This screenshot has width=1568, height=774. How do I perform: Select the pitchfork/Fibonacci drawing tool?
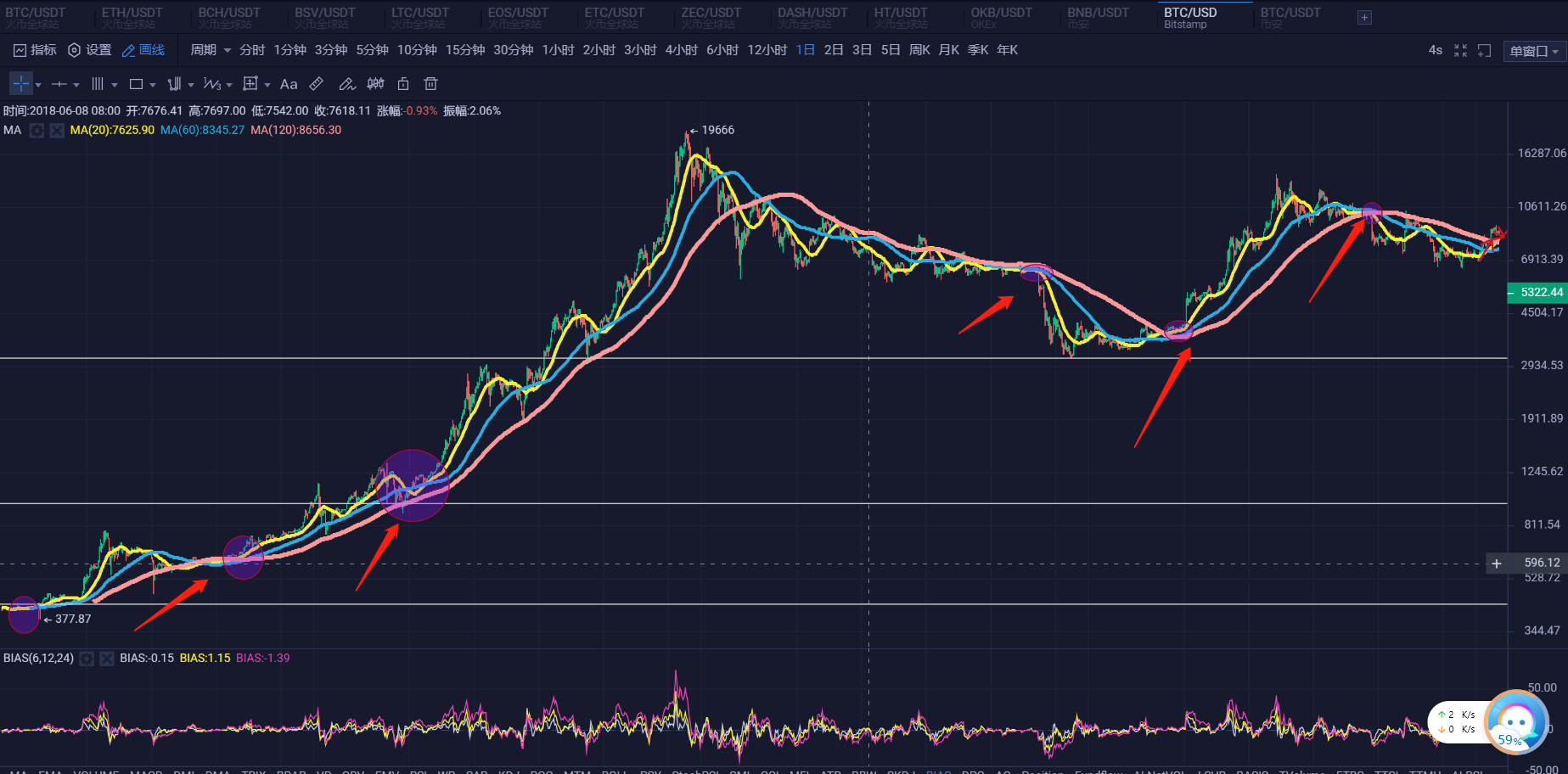pyautogui.click(x=174, y=84)
